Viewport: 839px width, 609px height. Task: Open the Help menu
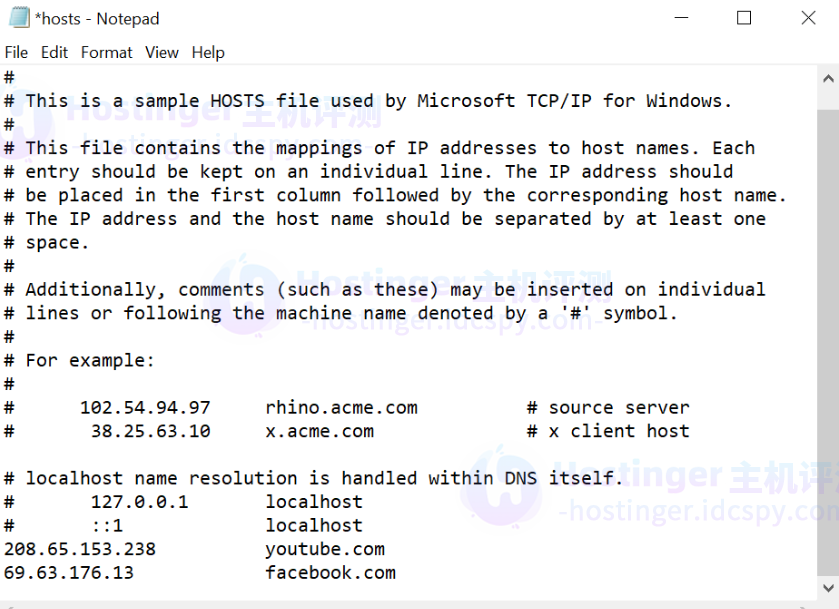coord(208,52)
